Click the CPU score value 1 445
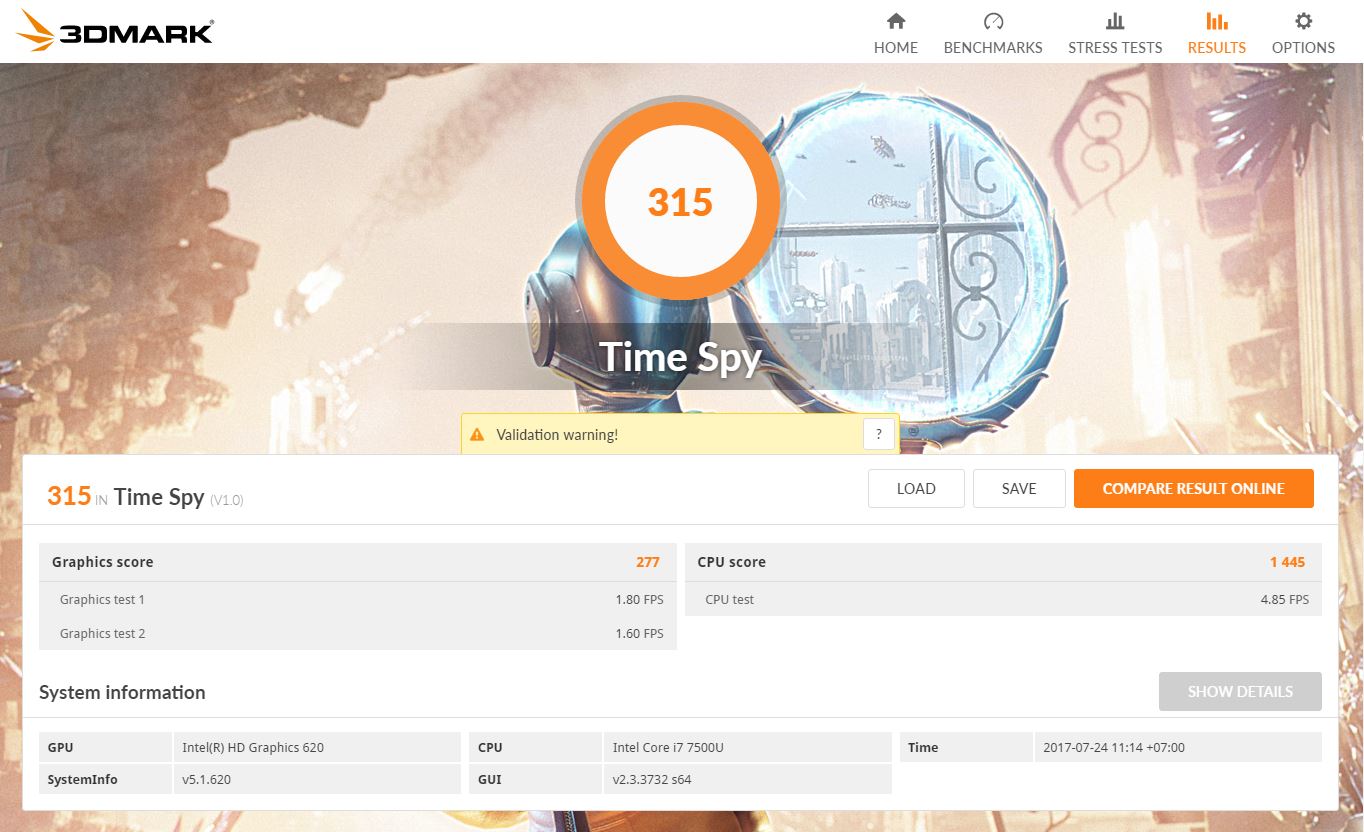The width and height of the screenshot is (1364, 832). 1288,562
